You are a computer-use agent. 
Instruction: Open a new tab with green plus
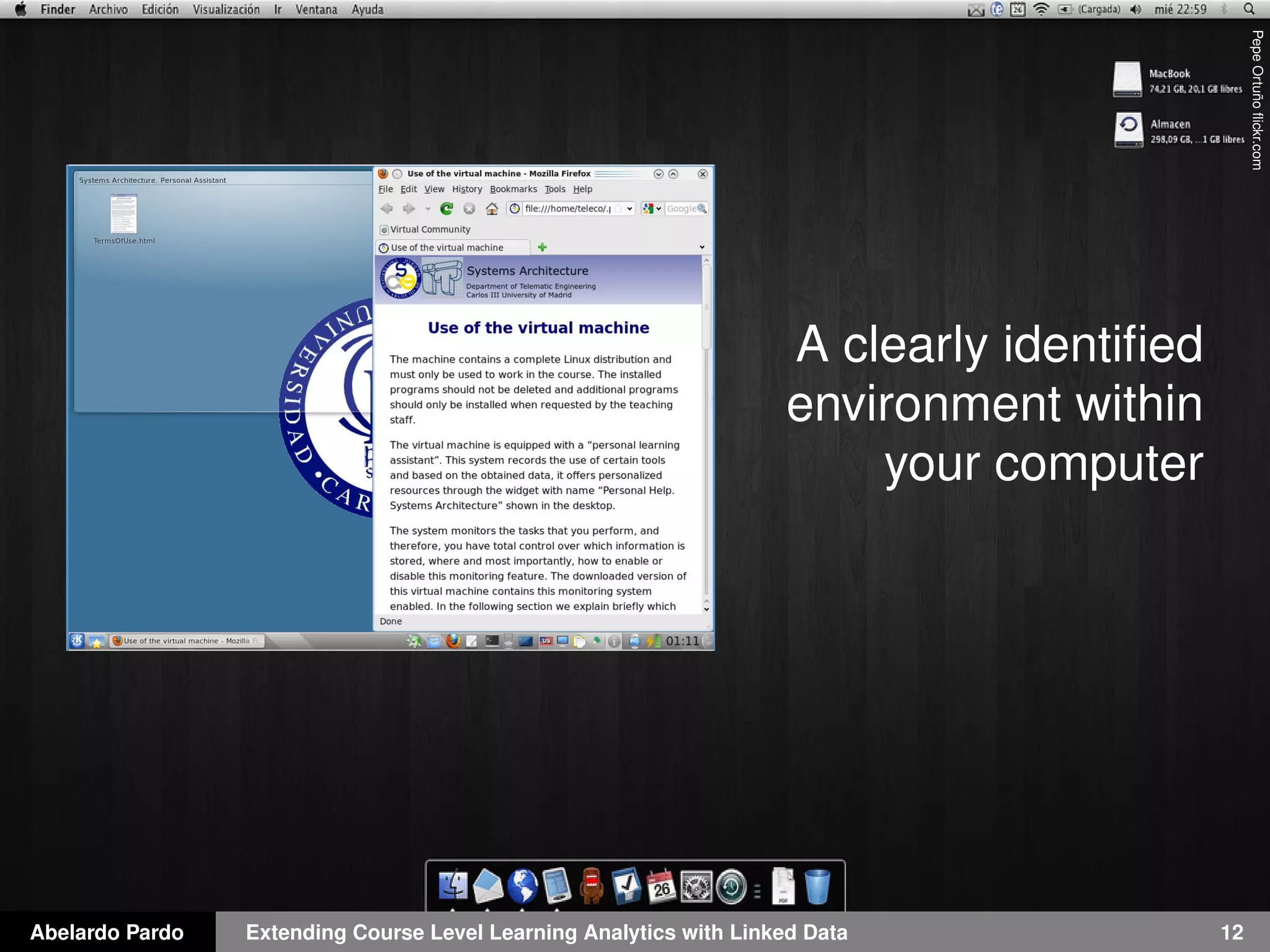point(543,247)
